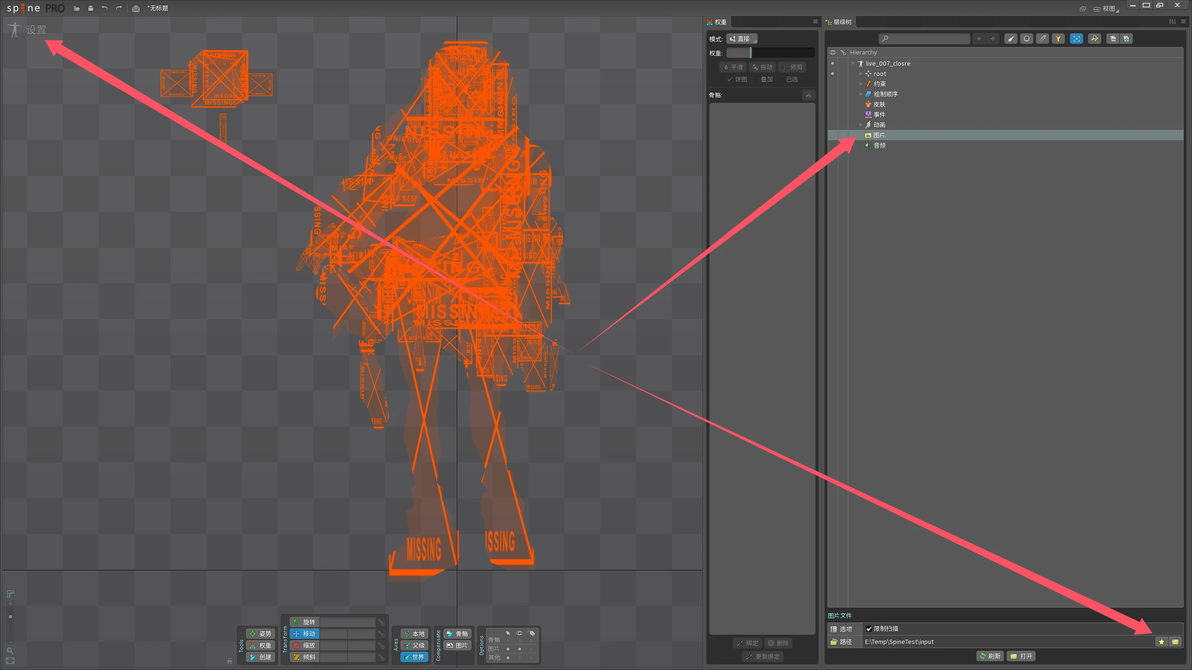Viewport: 1192px width, 670px height.
Task: Redo action via the redo arrow
Action: (x=119, y=8)
